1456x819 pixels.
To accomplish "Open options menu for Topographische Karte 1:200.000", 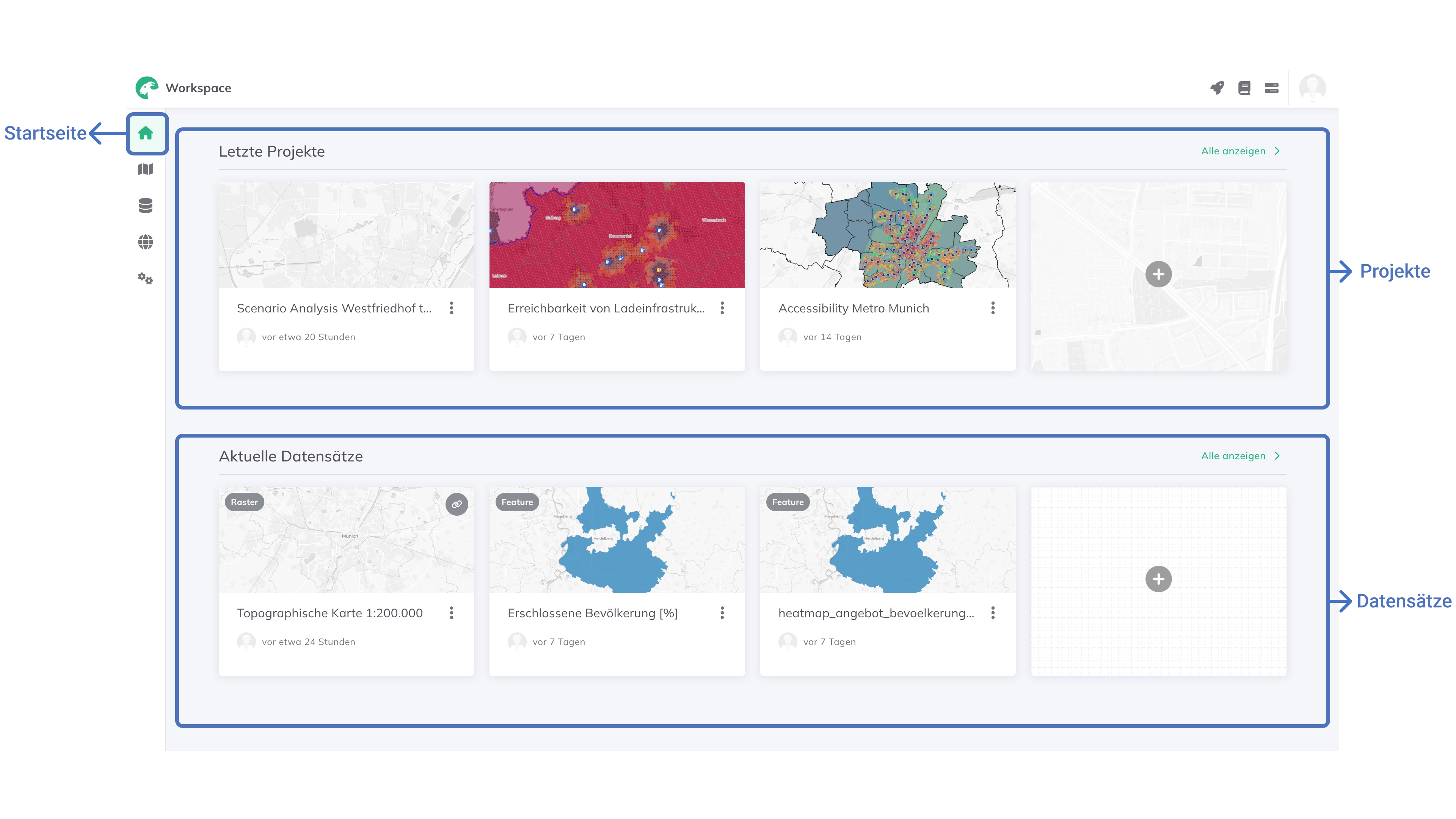I will (x=452, y=613).
